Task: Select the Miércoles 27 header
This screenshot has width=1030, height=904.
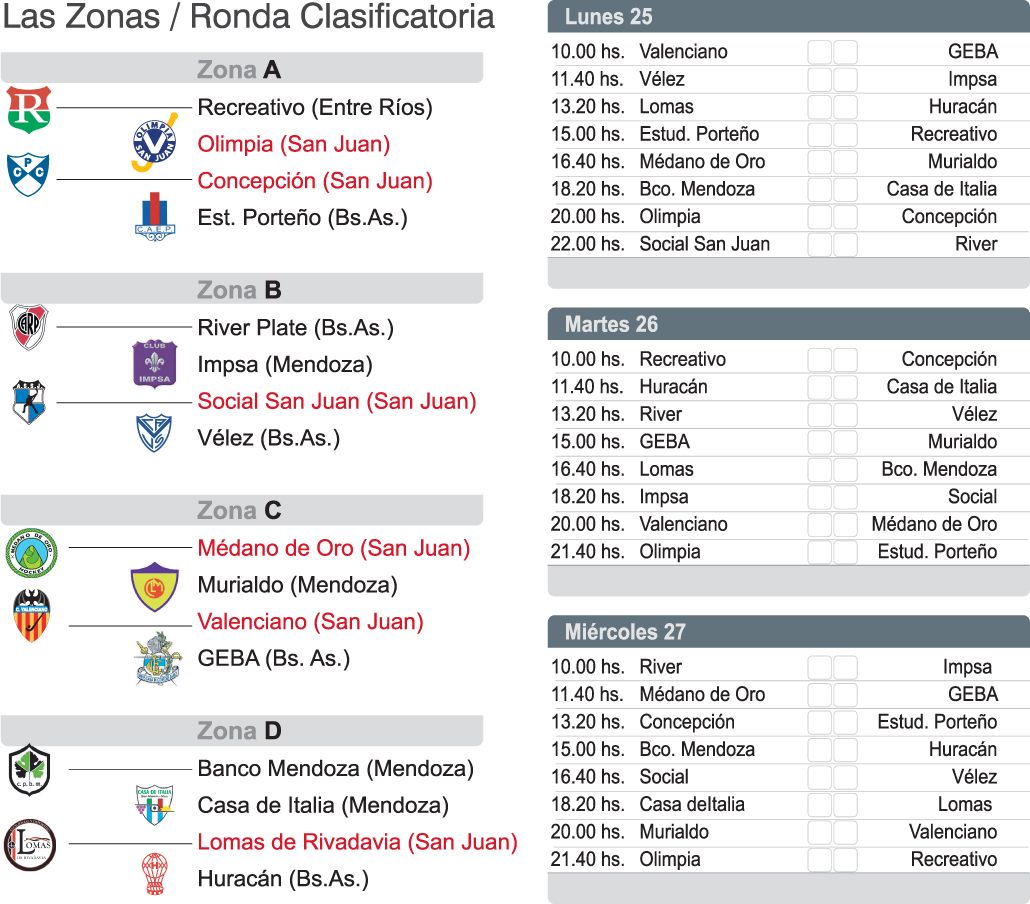Action: [788, 632]
